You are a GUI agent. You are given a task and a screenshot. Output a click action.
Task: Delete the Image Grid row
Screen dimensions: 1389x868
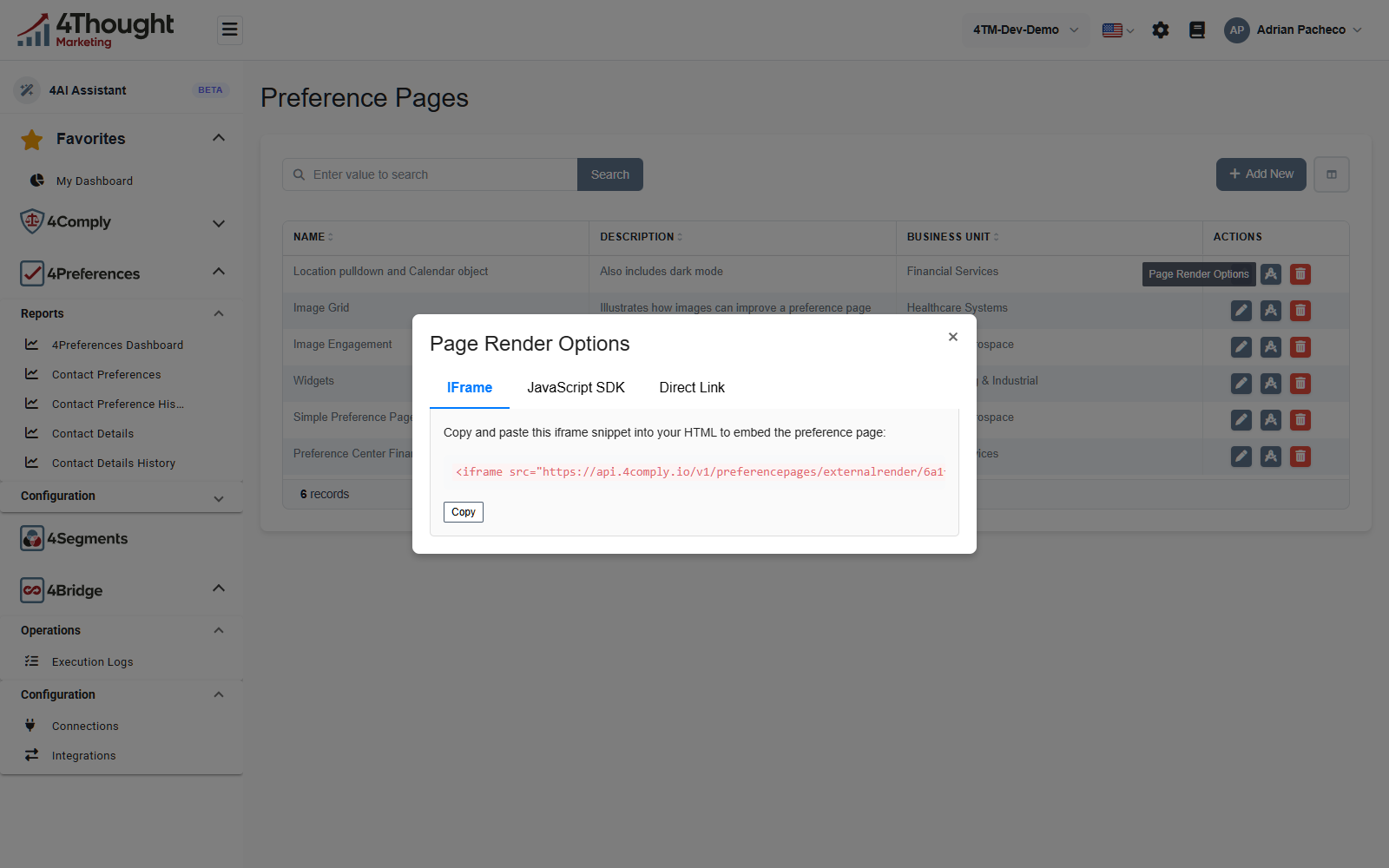click(1300, 311)
